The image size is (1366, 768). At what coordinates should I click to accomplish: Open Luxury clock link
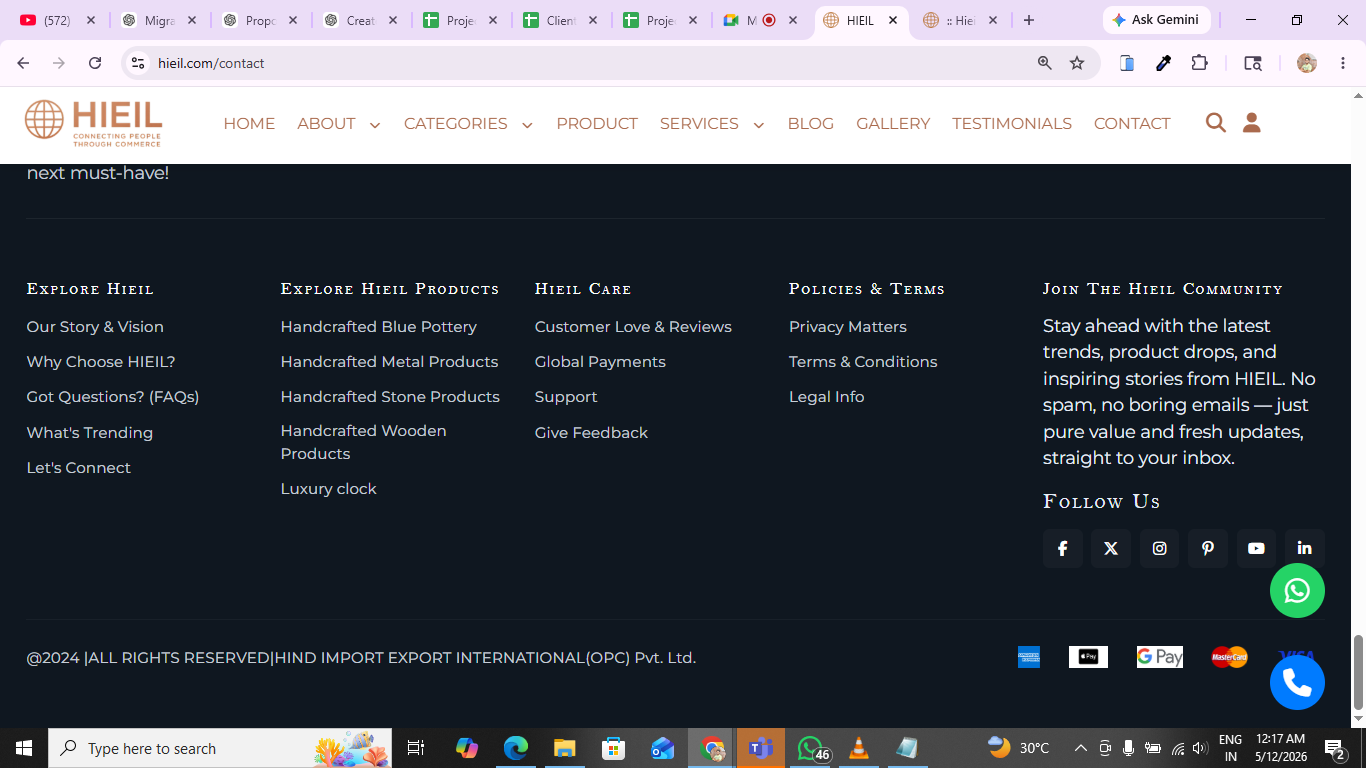pos(329,489)
